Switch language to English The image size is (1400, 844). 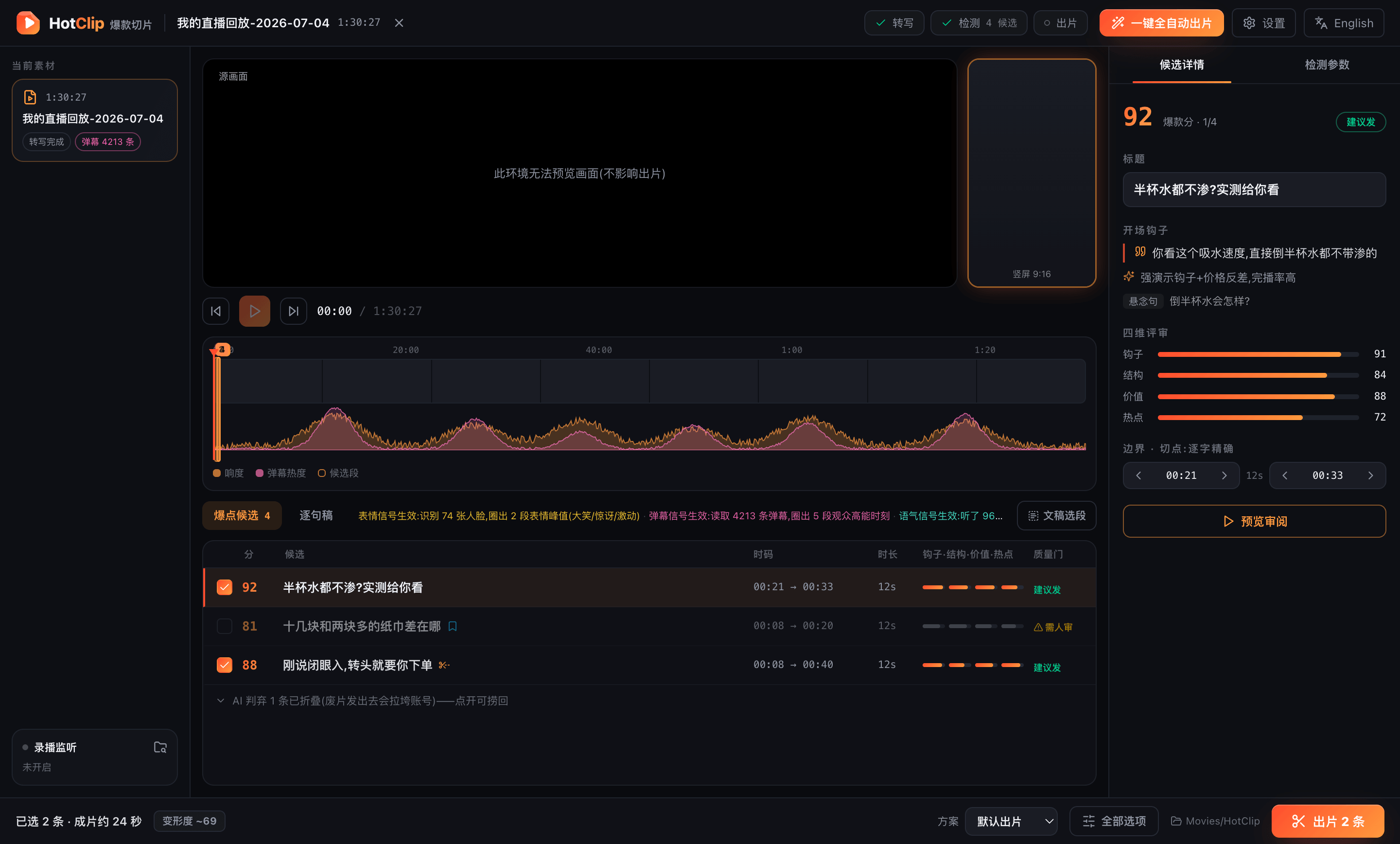coord(1343,23)
